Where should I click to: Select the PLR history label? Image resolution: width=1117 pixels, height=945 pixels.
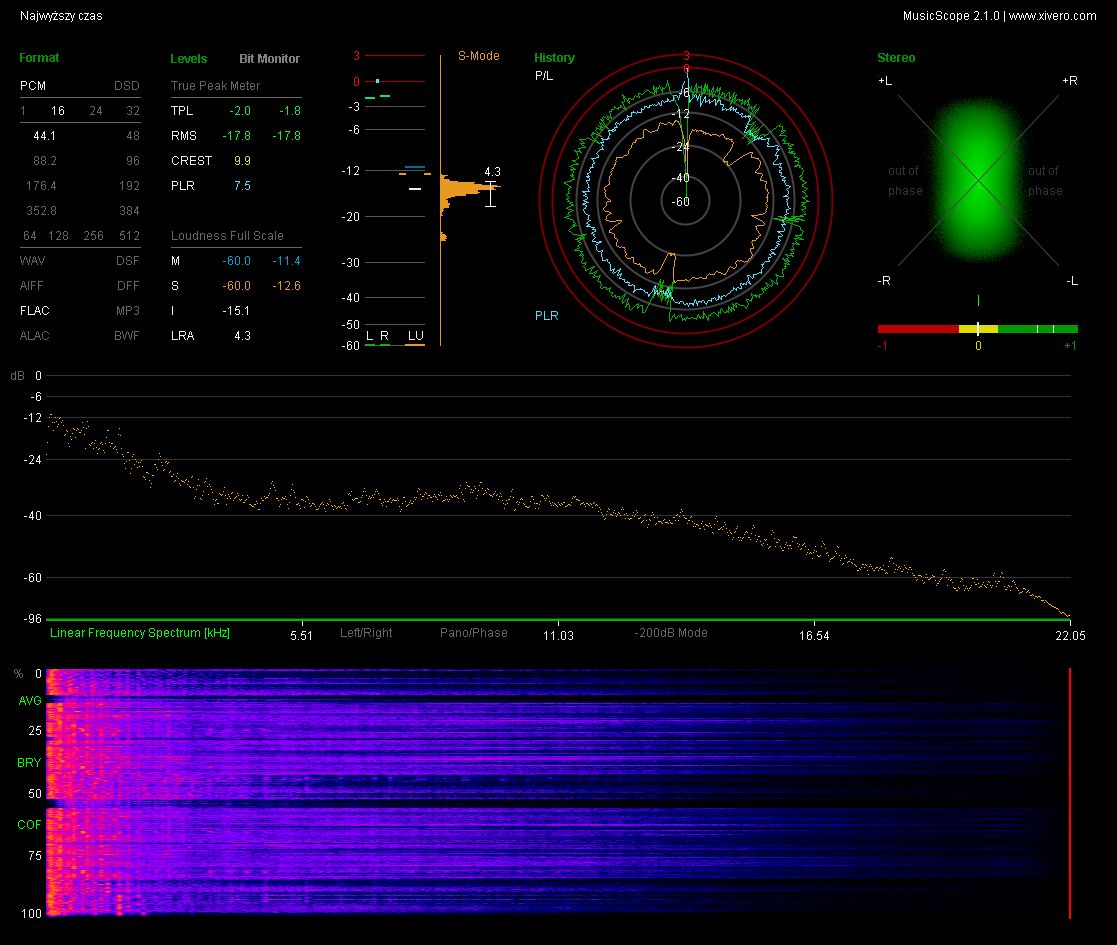(546, 315)
